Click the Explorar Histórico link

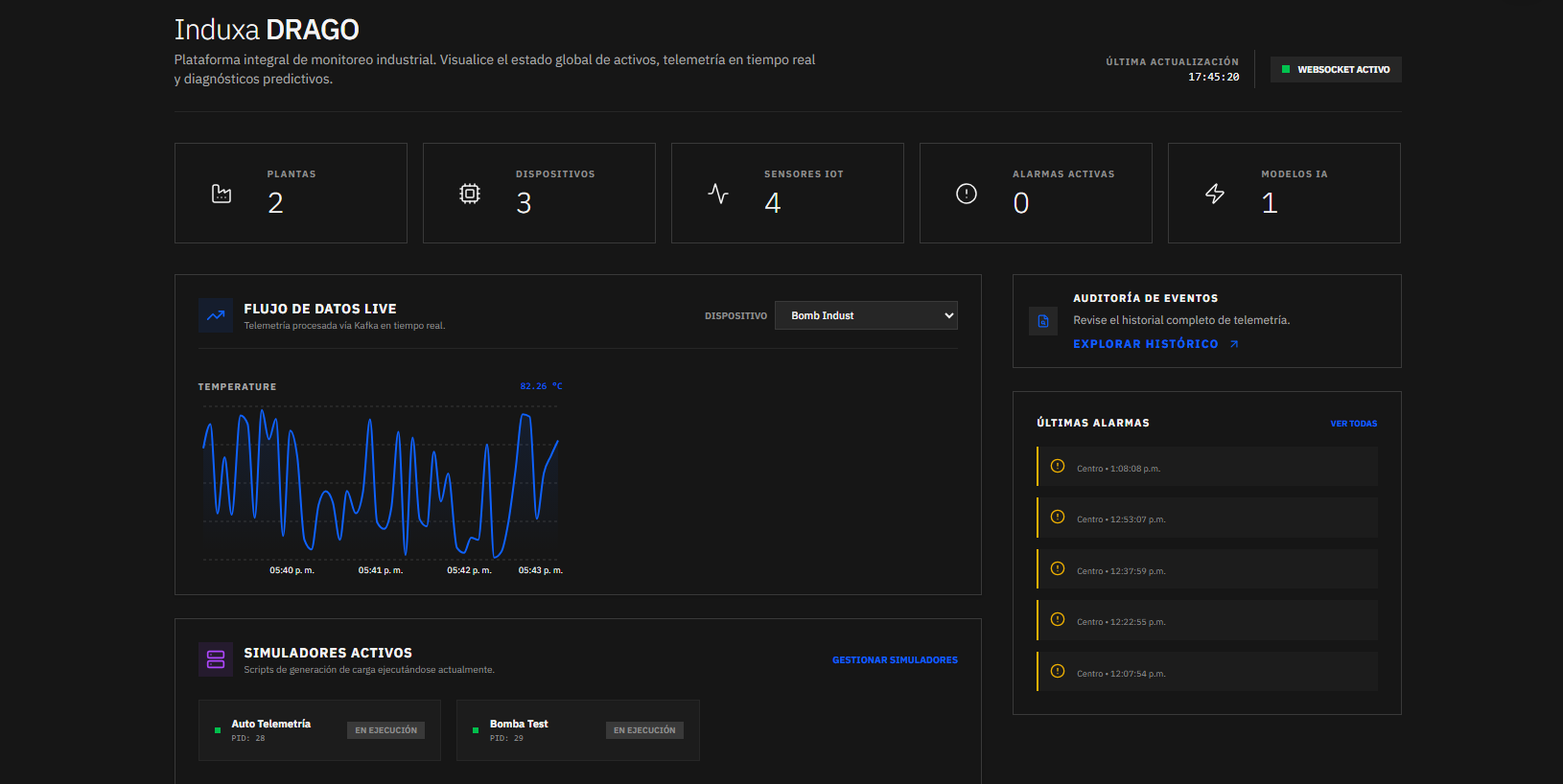(x=1155, y=344)
